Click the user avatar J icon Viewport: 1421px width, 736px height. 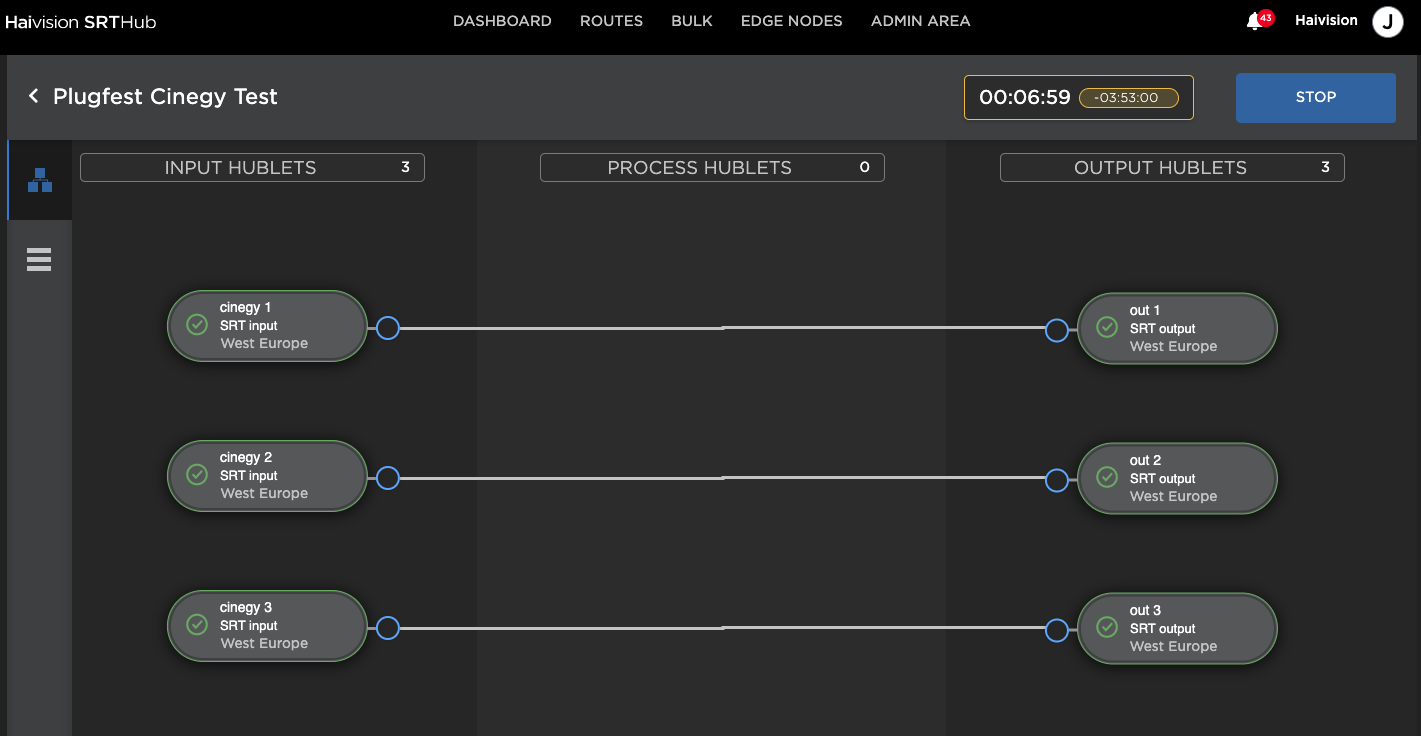tap(1387, 21)
